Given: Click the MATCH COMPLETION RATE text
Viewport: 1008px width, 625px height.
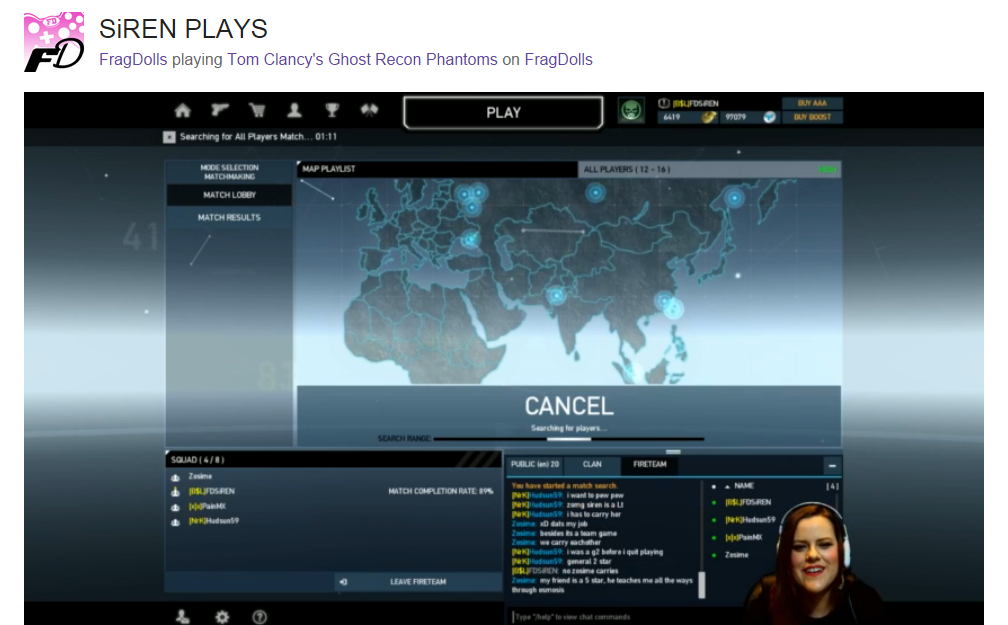Looking at the screenshot, I should 440,491.
